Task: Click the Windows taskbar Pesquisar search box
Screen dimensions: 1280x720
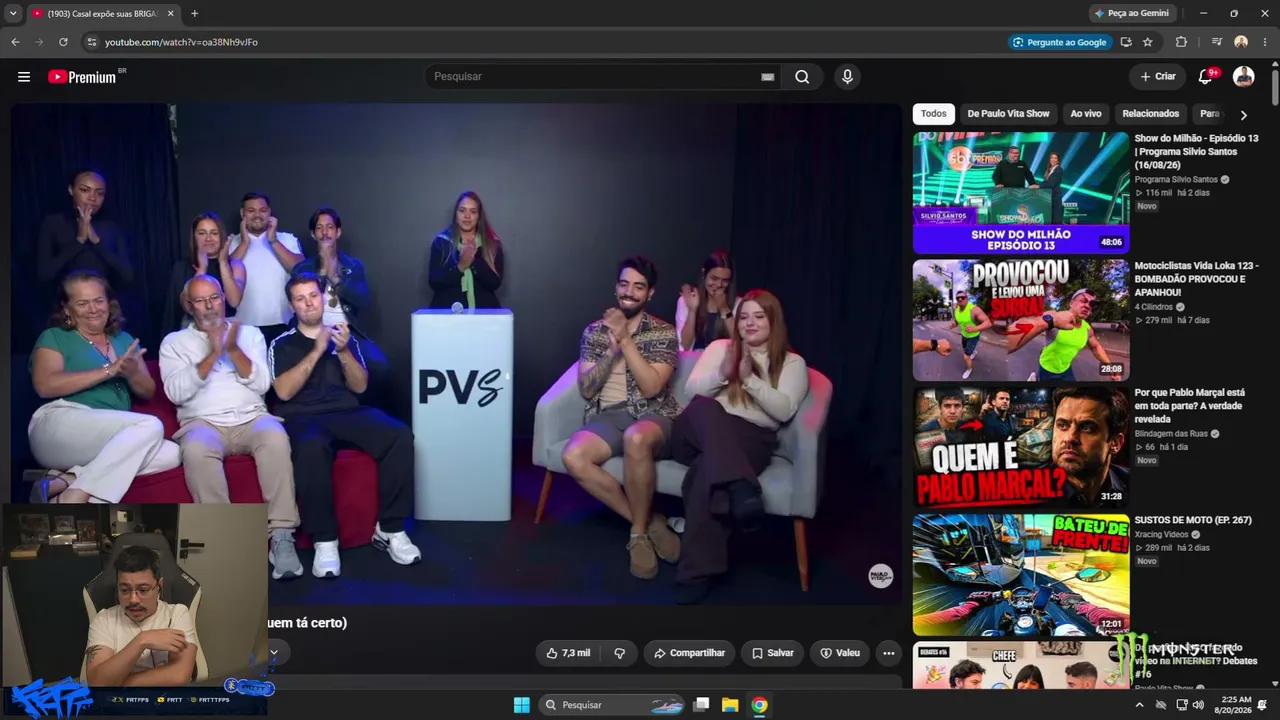Action: [x=613, y=705]
